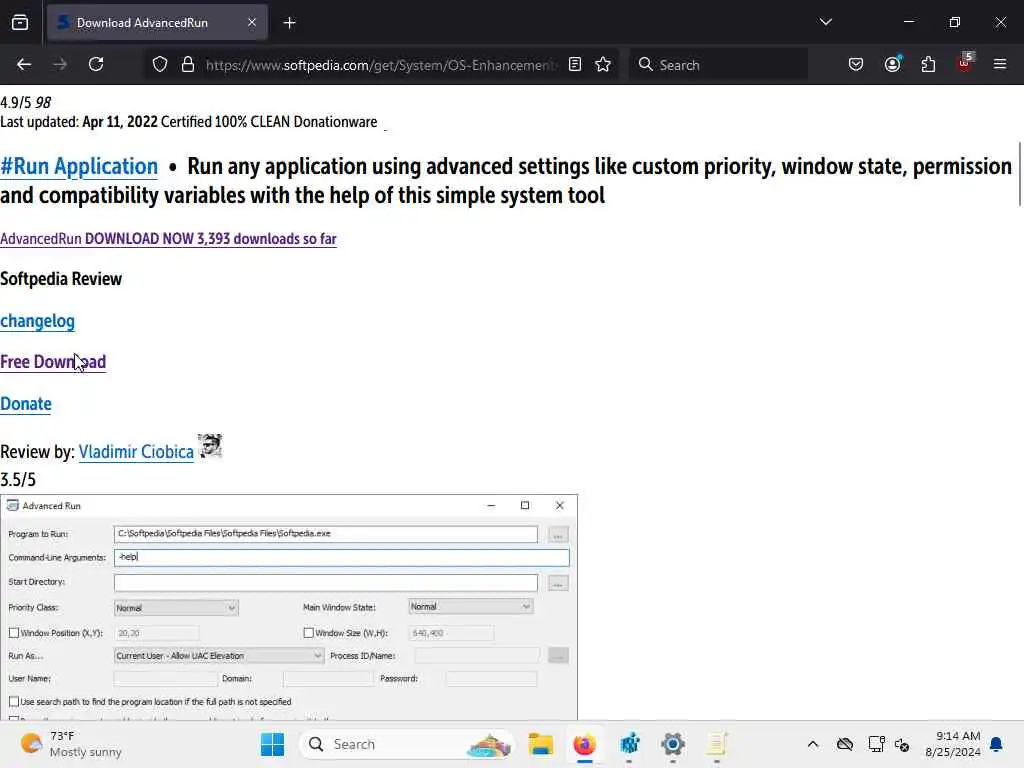Image resolution: width=1024 pixels, height=768 pixels.
Task: Reload the current page
Action: coord(96,64)
